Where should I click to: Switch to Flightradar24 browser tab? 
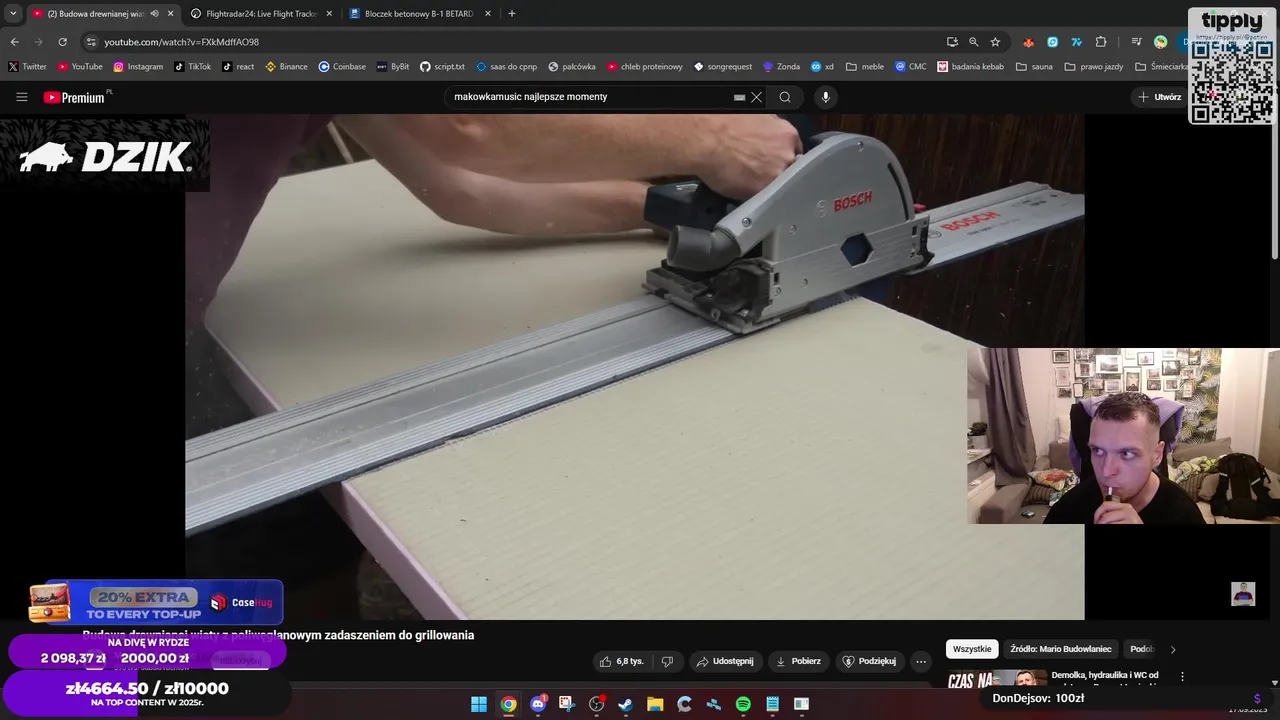point(261,14)
